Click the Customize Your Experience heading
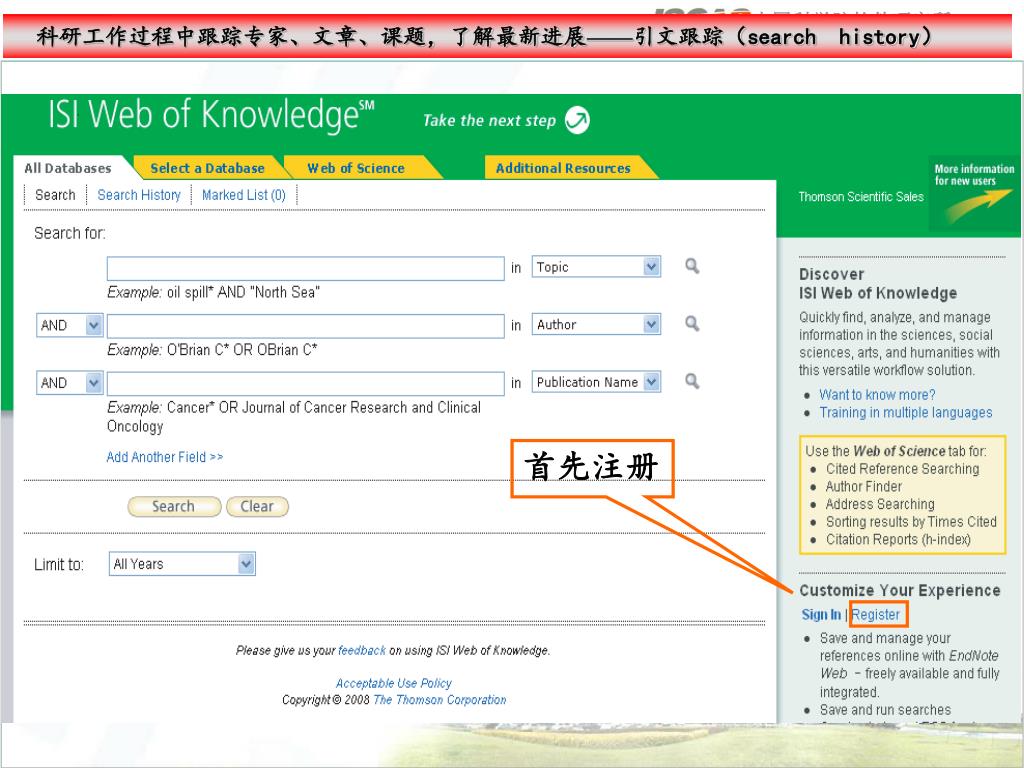This screenshot has width=1024, height=768. tap(899, 590)
